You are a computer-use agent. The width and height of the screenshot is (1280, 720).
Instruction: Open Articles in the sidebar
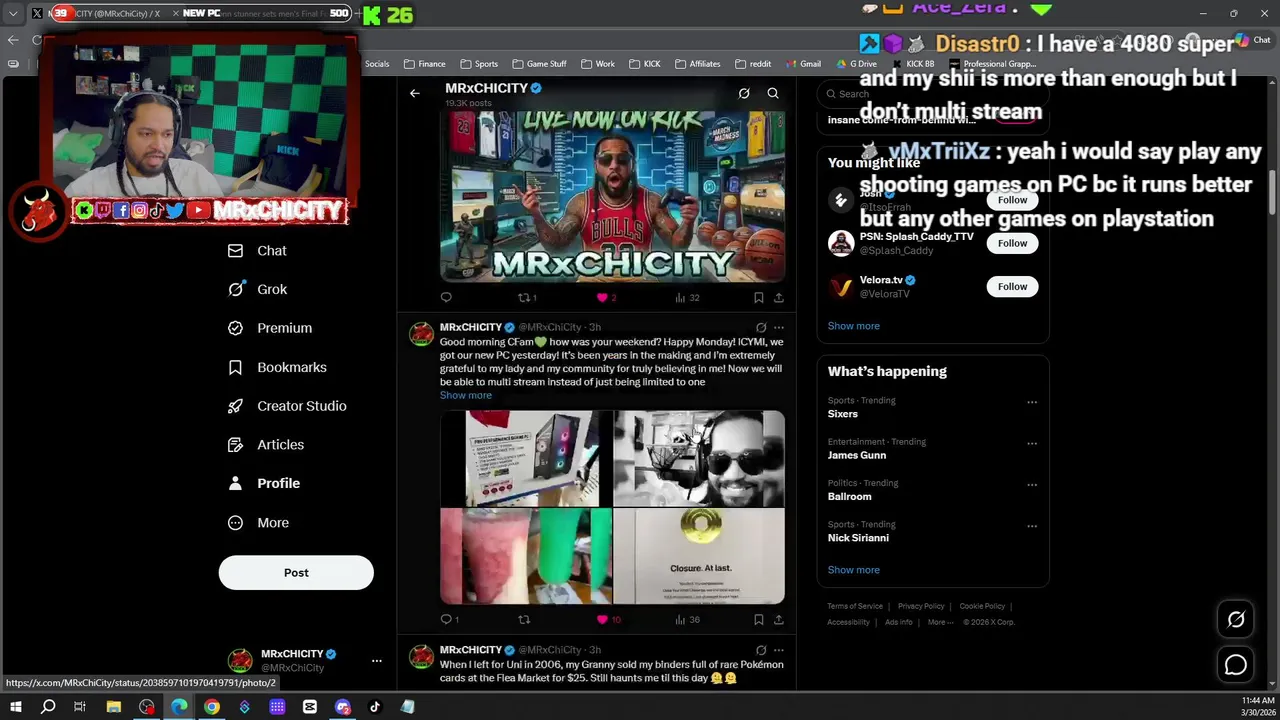click(265, 444)
